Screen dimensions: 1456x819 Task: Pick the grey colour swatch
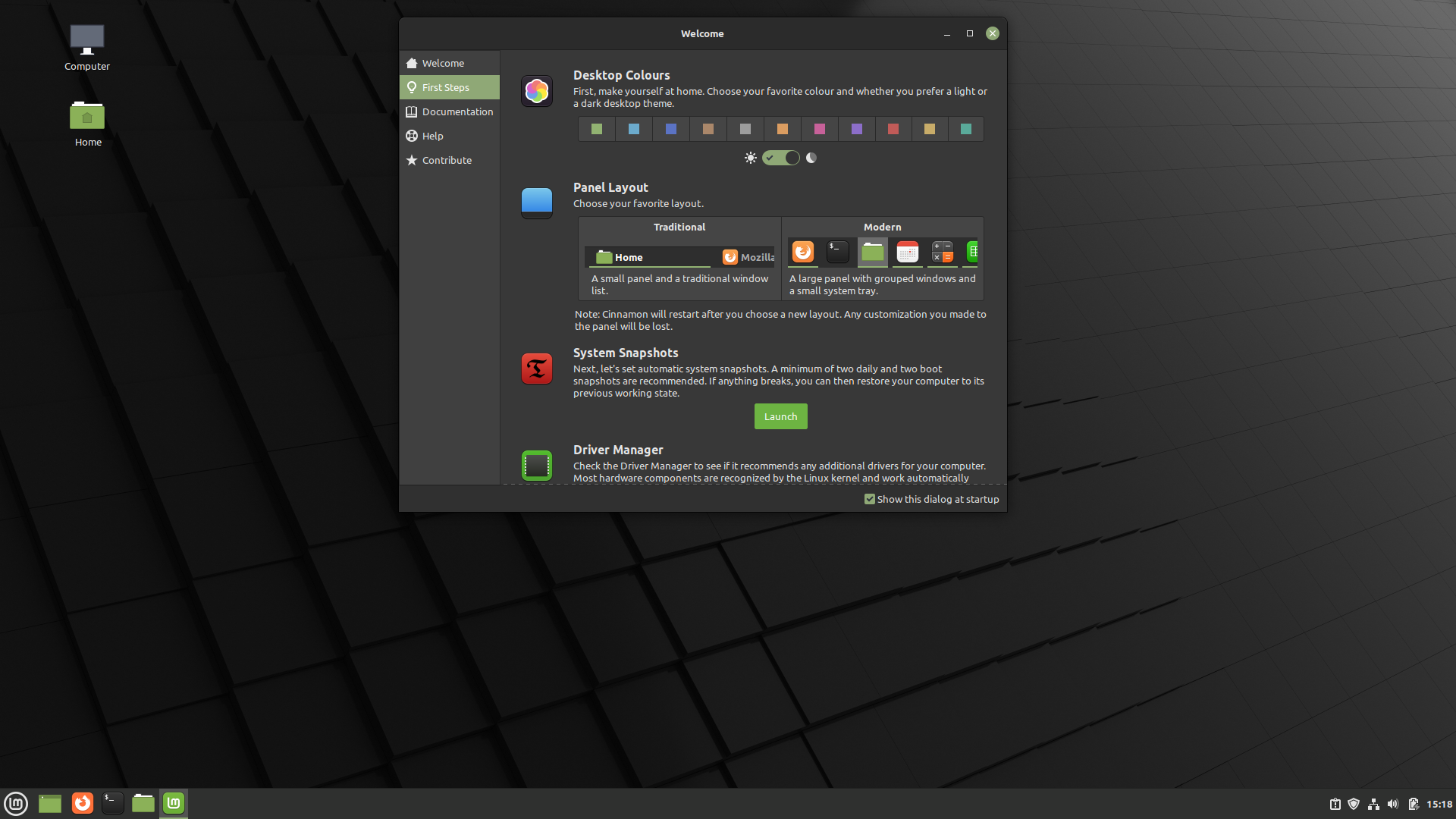[745, 129]
